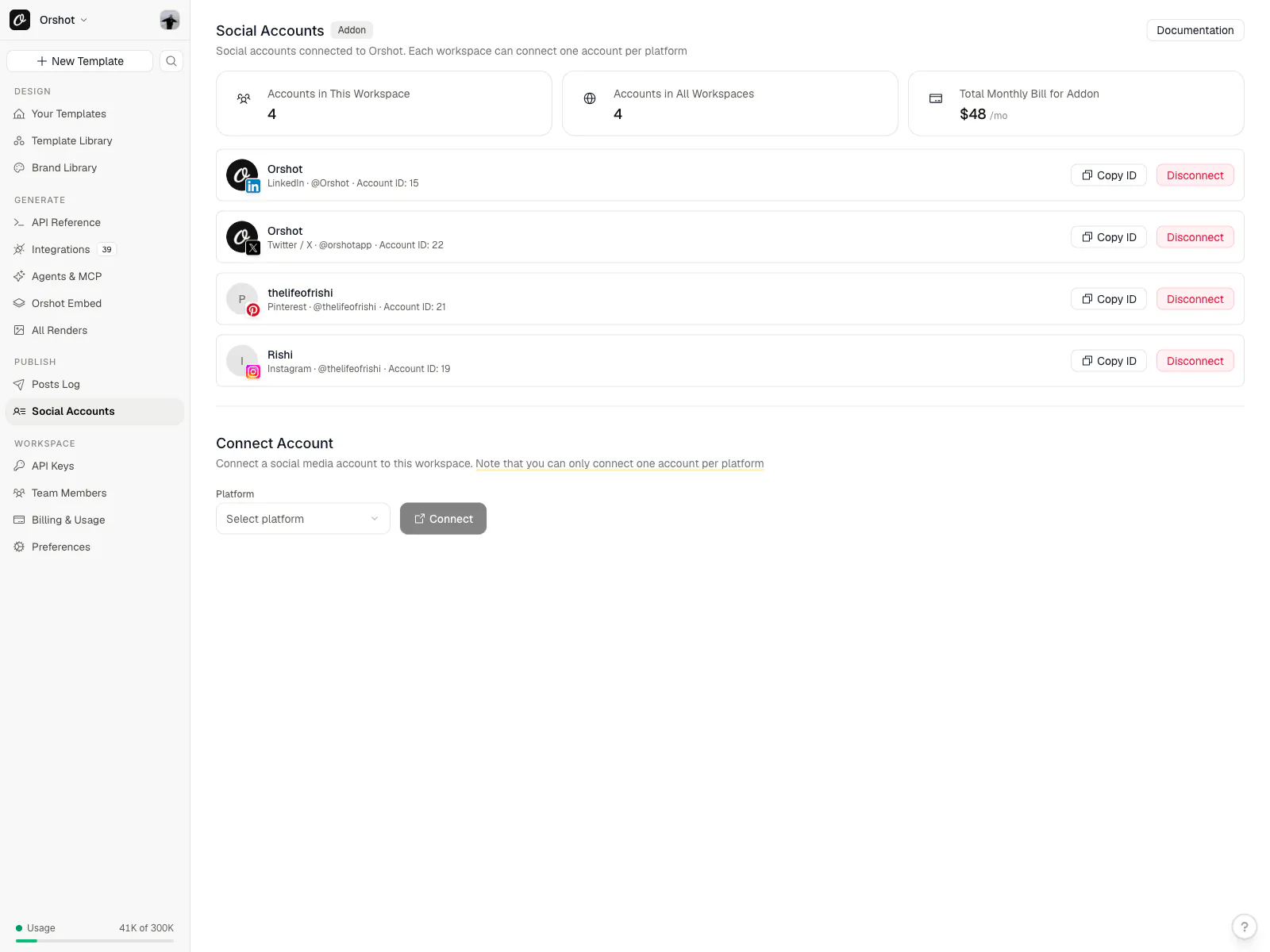
Task: Open the sidebar search icon
Action: [x=171, y=61]
